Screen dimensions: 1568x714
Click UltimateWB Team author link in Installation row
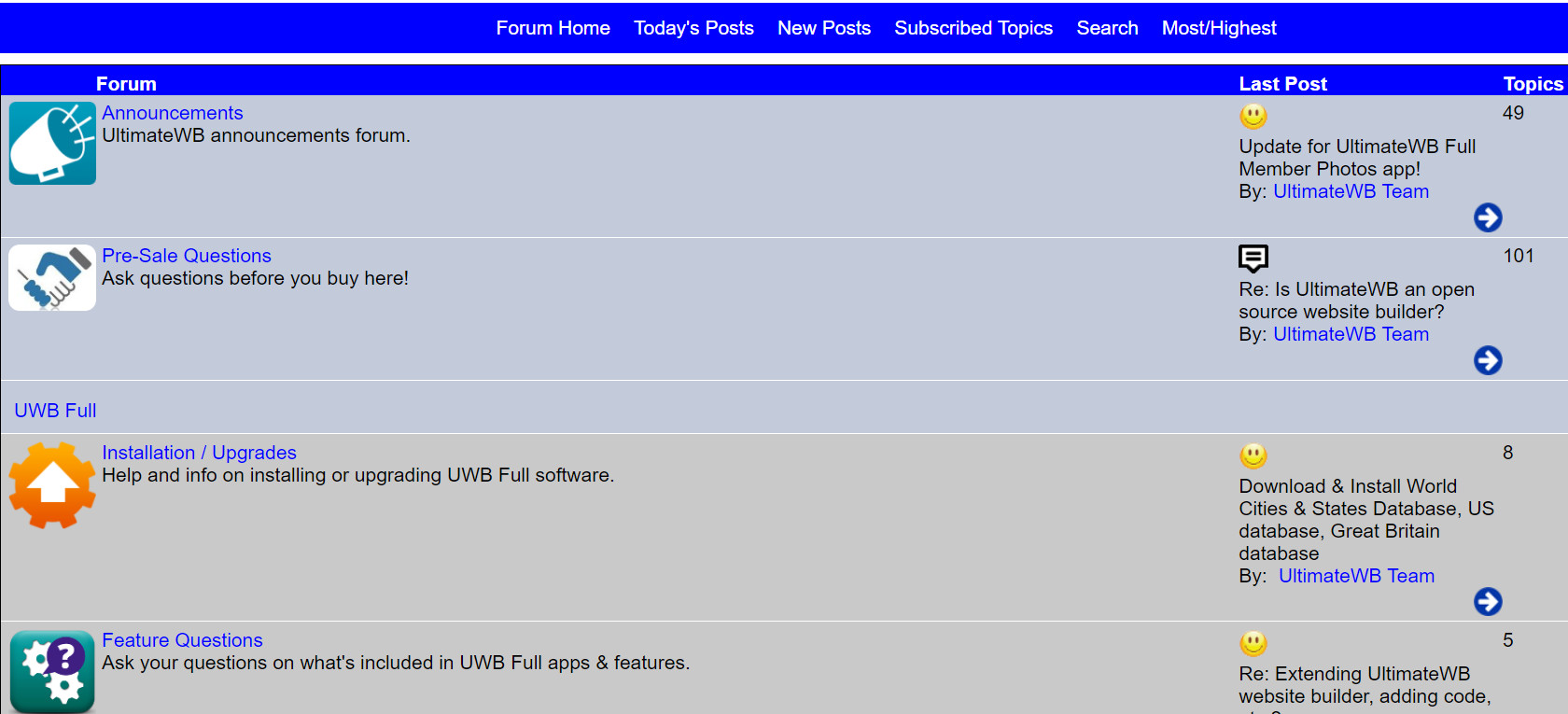pyautogui.click(x=1355, y=576)
